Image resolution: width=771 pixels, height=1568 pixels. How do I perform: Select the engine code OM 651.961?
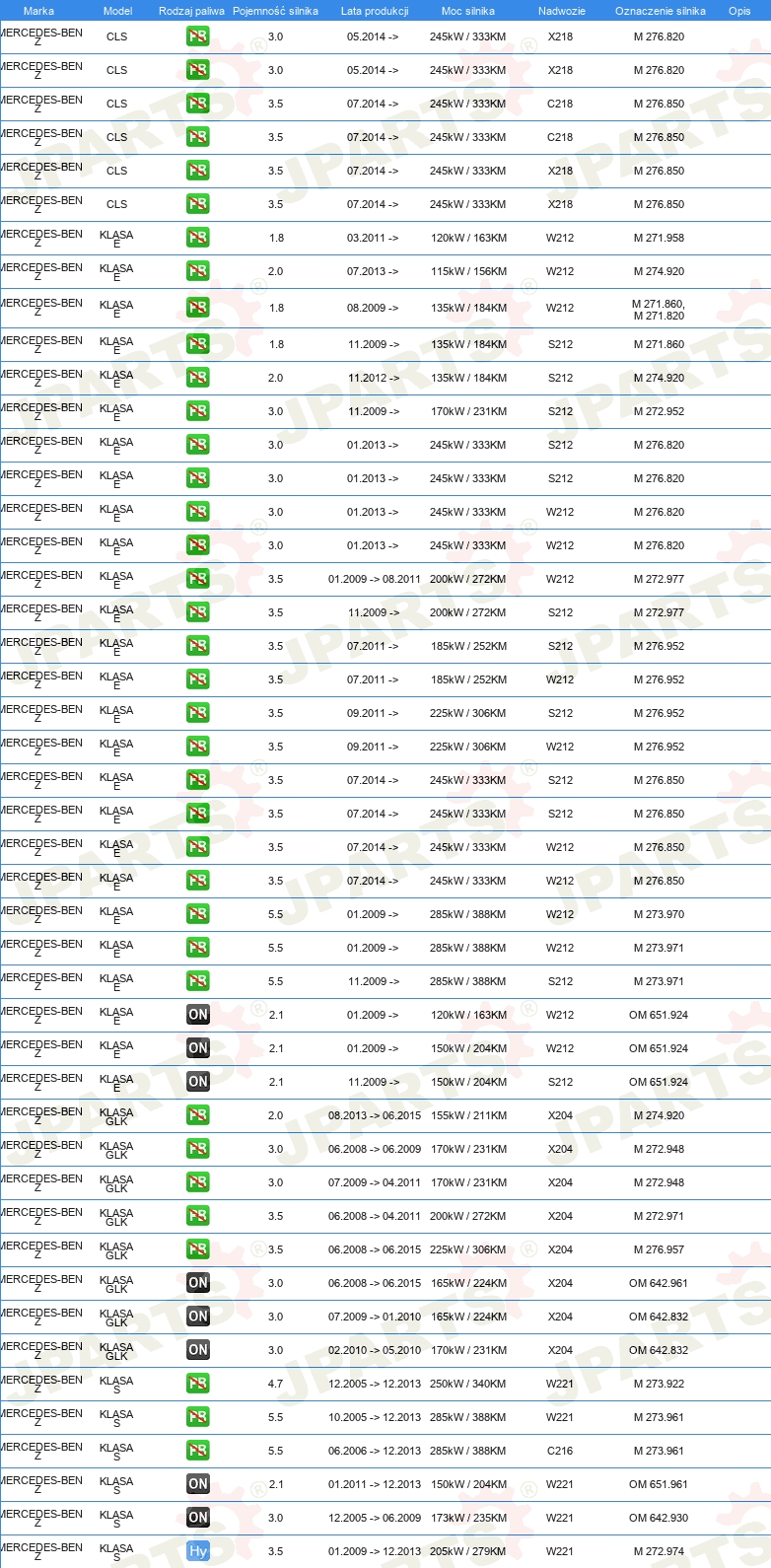(659, 1484)
